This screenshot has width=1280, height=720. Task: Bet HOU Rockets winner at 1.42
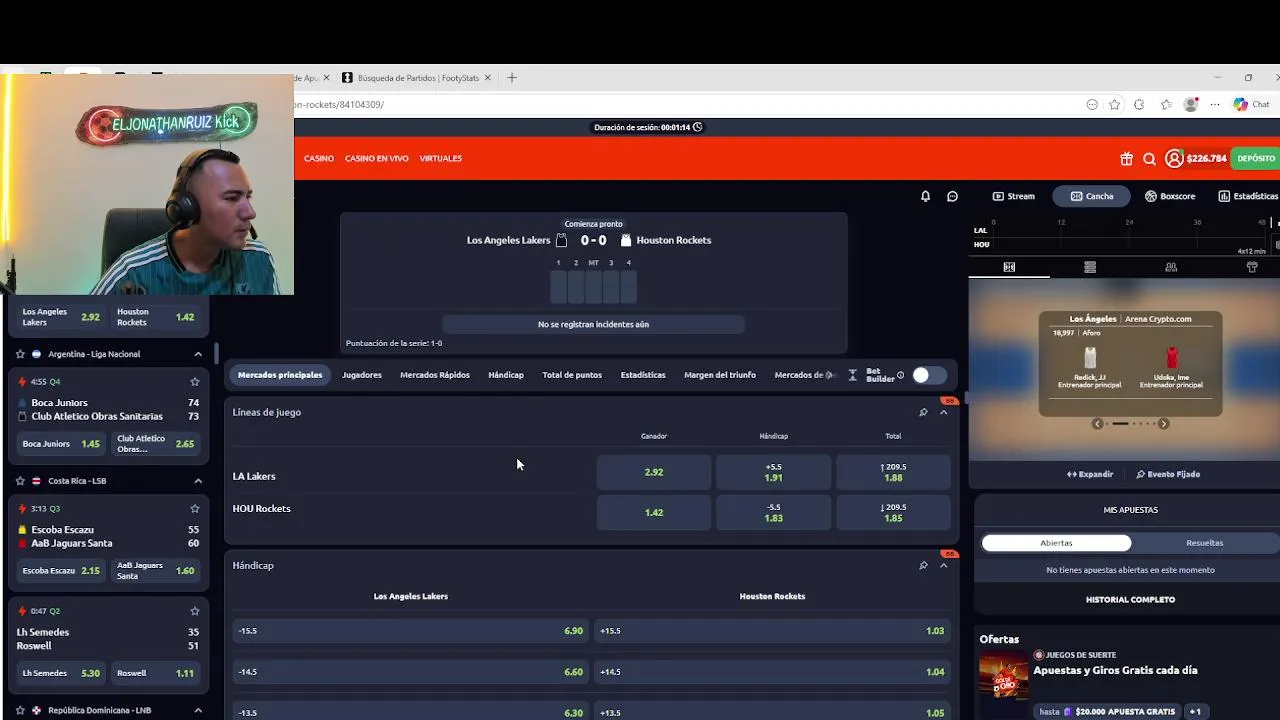654,512
